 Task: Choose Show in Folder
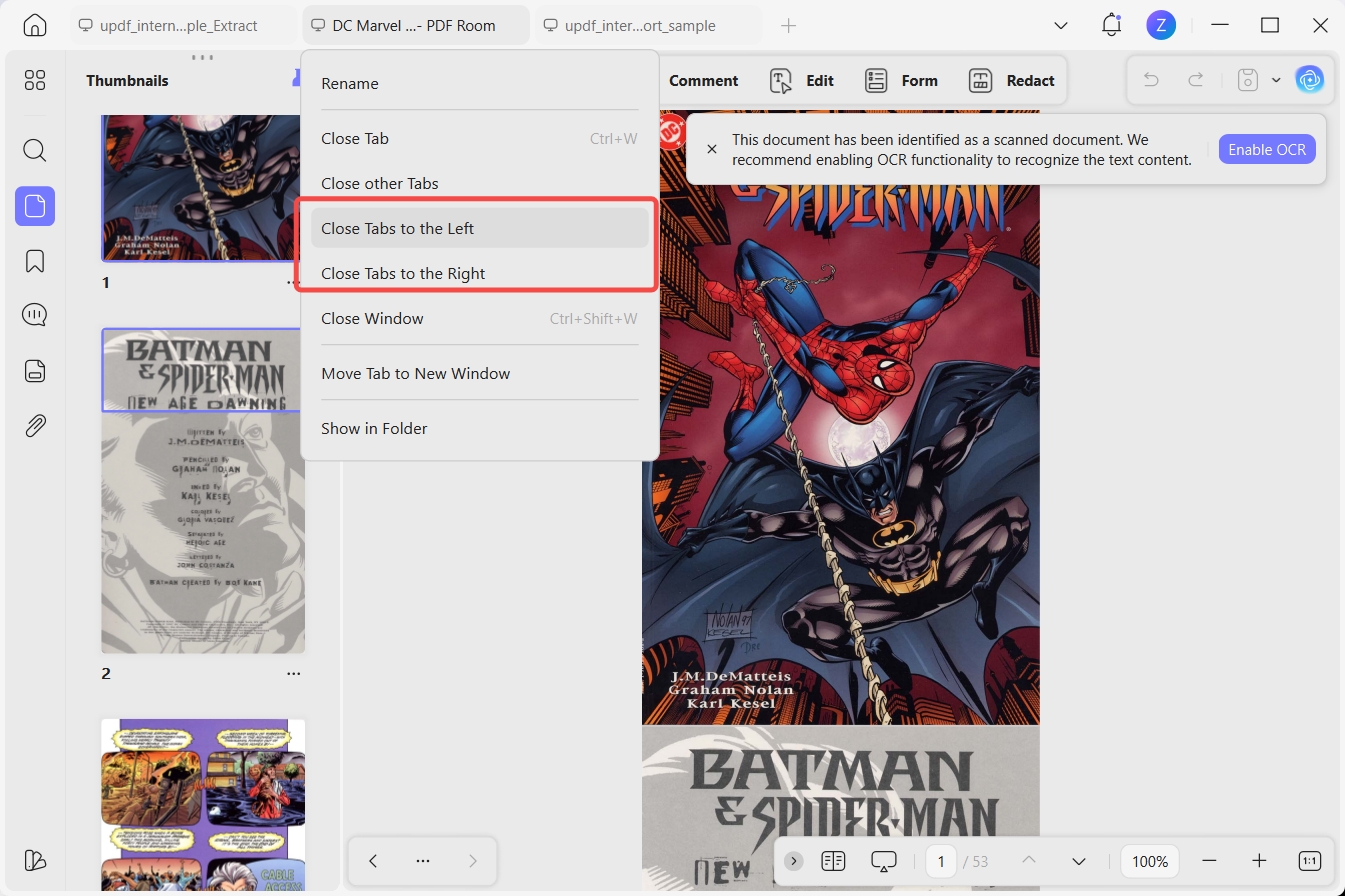[x=480, y=428]
